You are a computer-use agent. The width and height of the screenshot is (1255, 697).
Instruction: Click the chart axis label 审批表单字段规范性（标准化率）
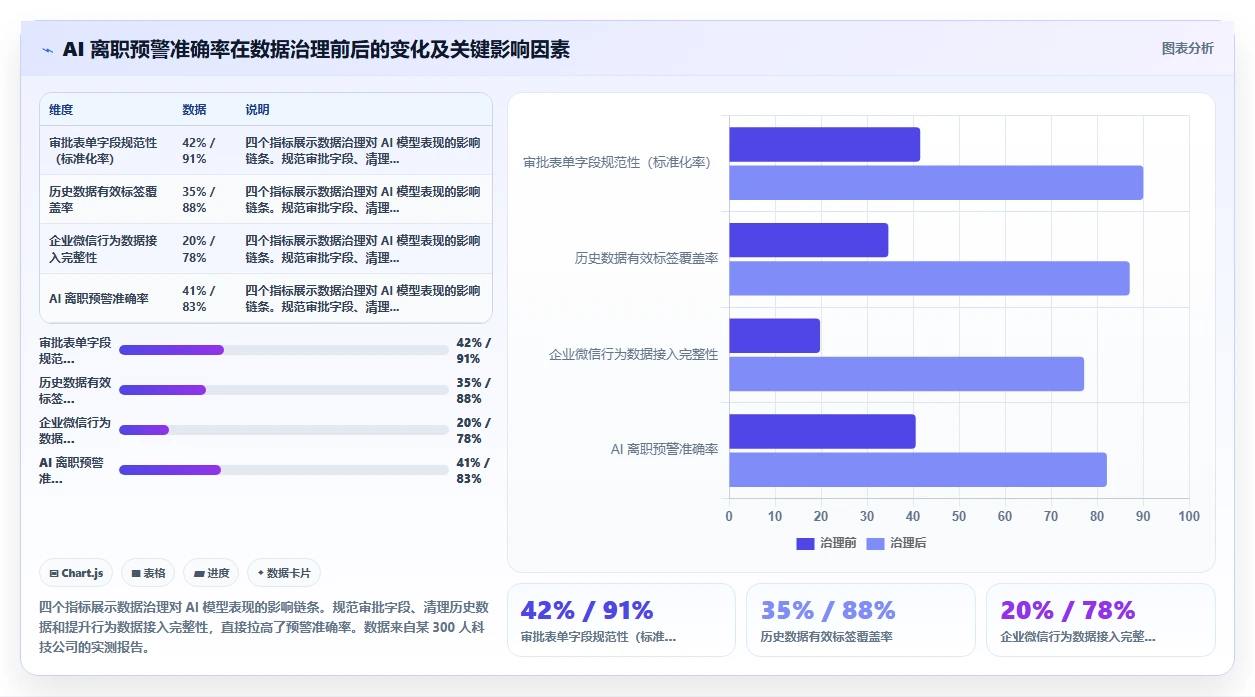pyautogui.click(x=620, y=162)
